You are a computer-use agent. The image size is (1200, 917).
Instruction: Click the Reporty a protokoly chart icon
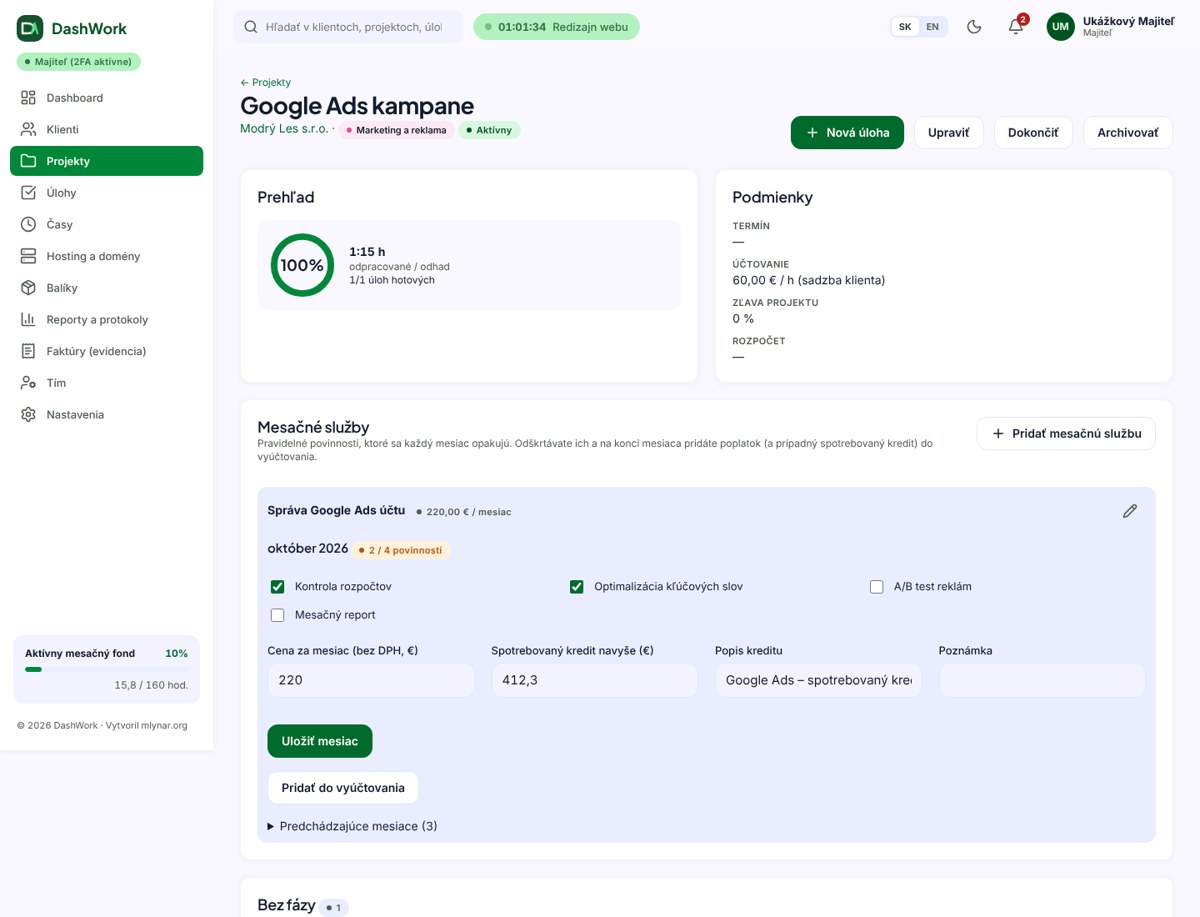click(28, 320)
